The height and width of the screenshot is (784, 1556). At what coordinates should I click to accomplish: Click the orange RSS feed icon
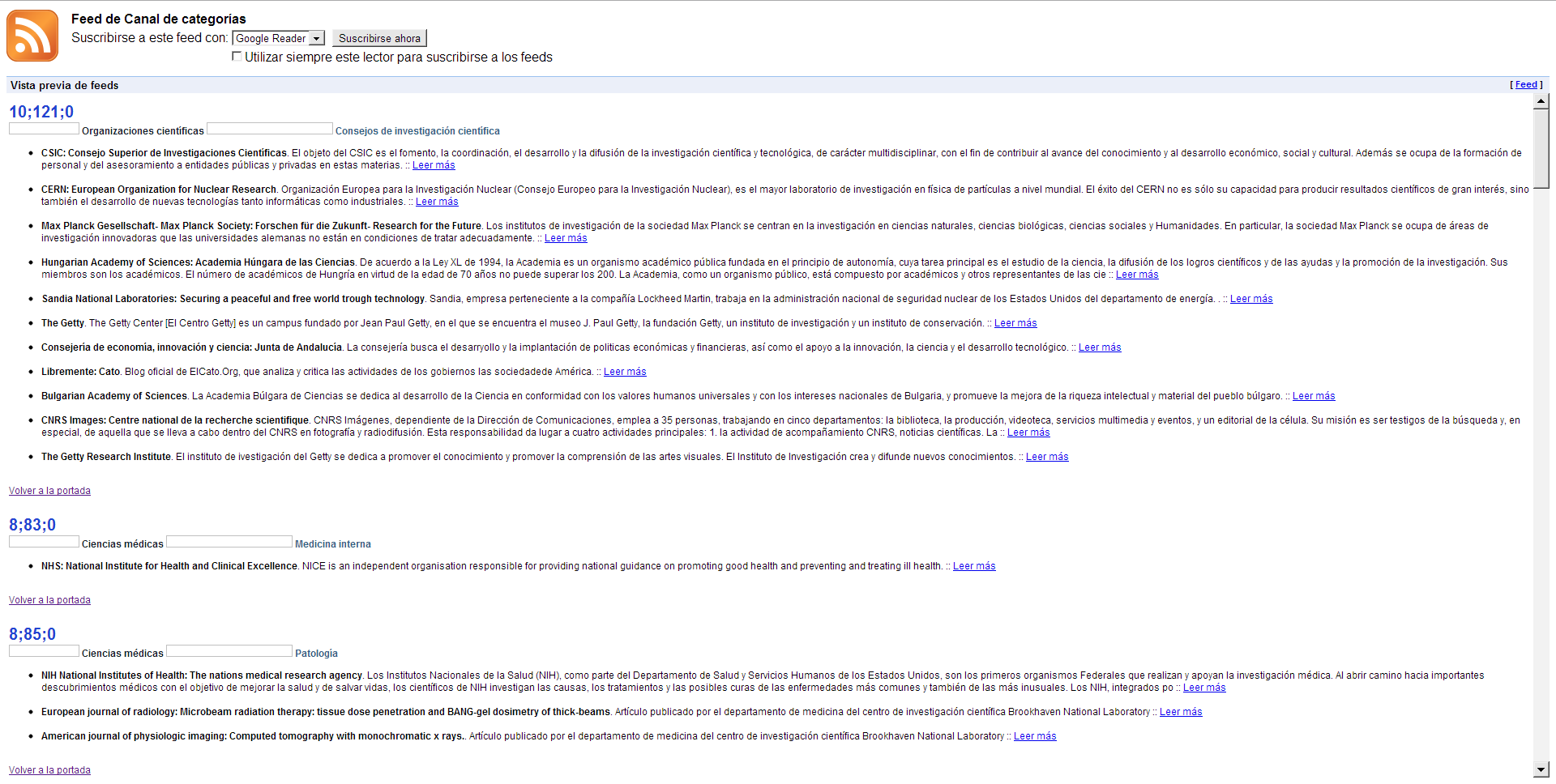point(32,36)
